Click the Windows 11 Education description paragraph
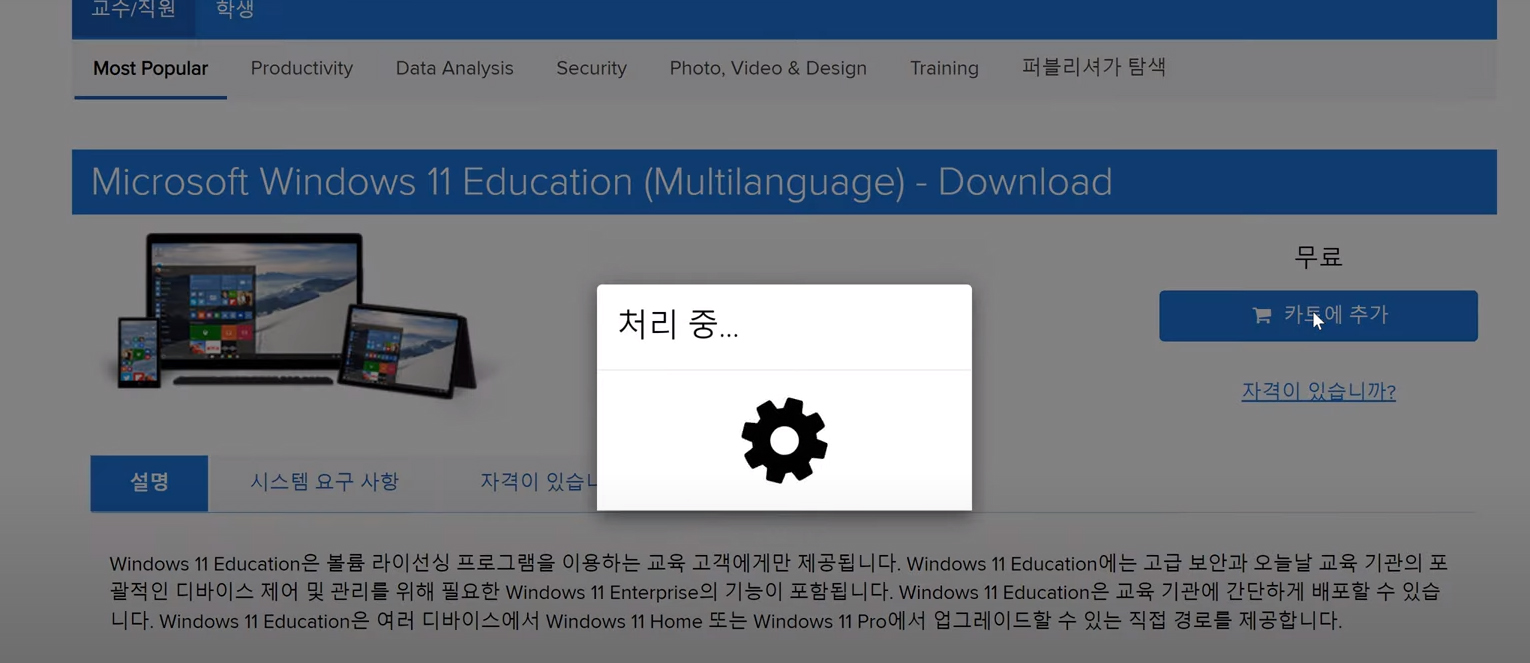Image resolution: width=1530 pixels, height=663 pixels. pos(778,591)
